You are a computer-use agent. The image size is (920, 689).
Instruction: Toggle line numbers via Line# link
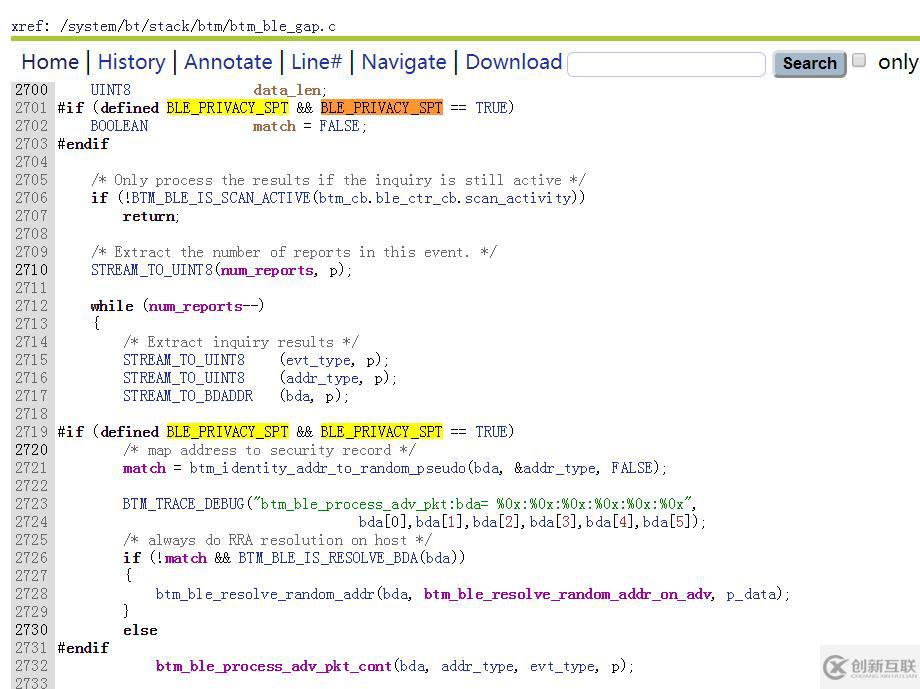point(316,62)
